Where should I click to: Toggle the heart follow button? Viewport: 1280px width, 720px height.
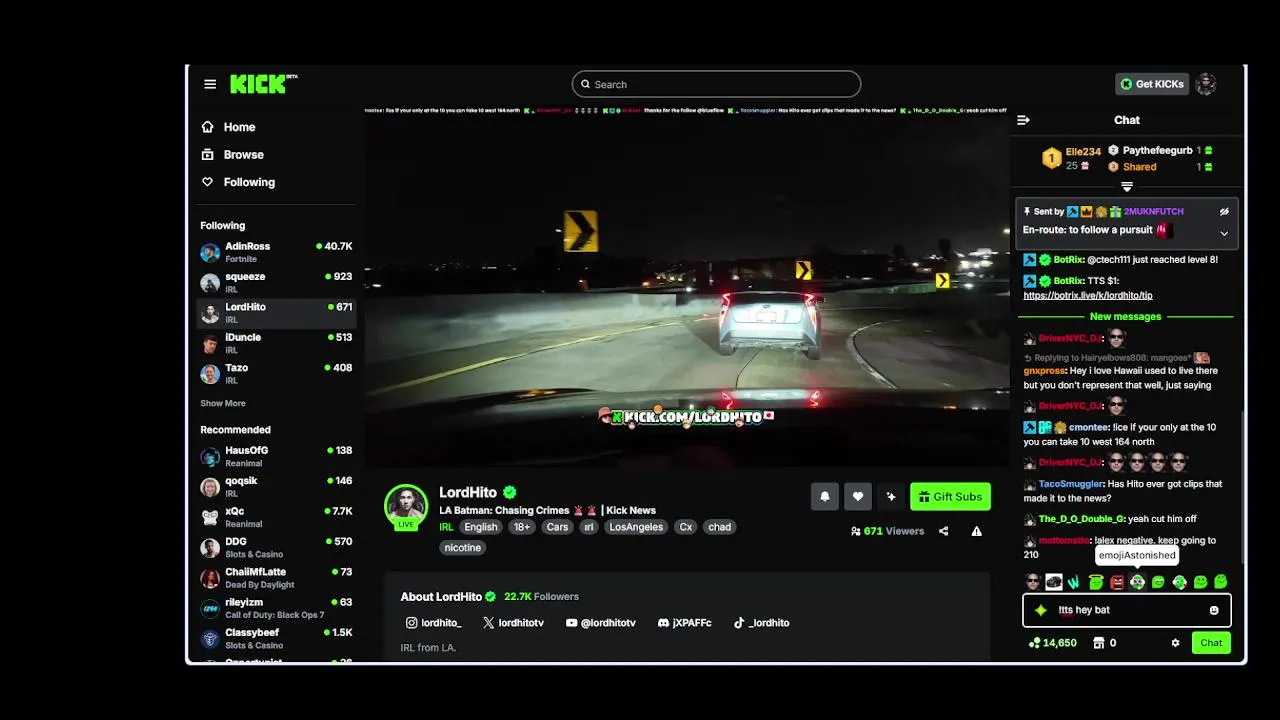(x=858, y=496)
